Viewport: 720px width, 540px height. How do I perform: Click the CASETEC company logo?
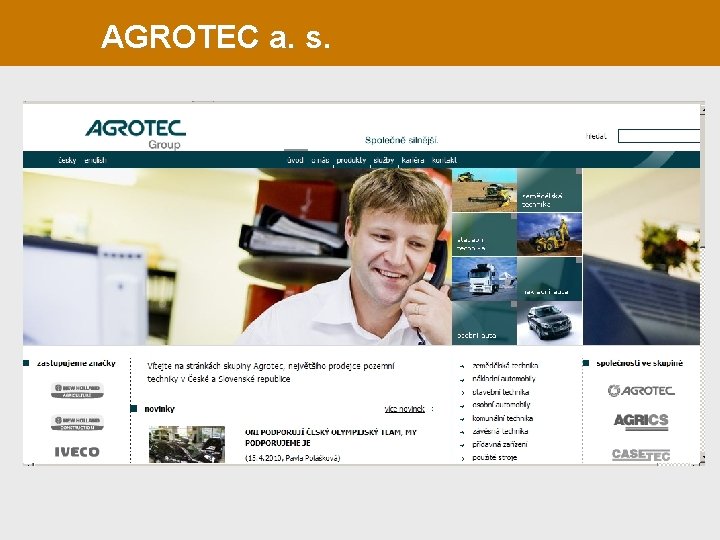tap(641, 455)
